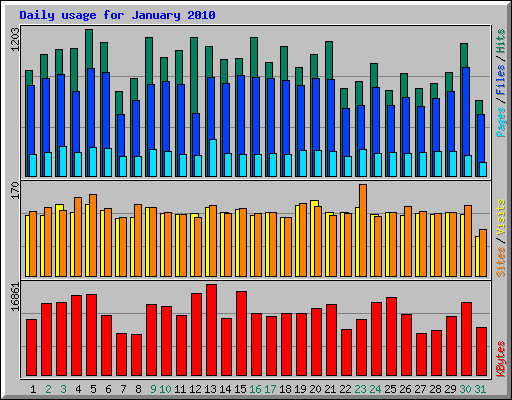This screenshot has width=512, height=400.
Task: Click green day label 23
Action: [x=360, y=389]
